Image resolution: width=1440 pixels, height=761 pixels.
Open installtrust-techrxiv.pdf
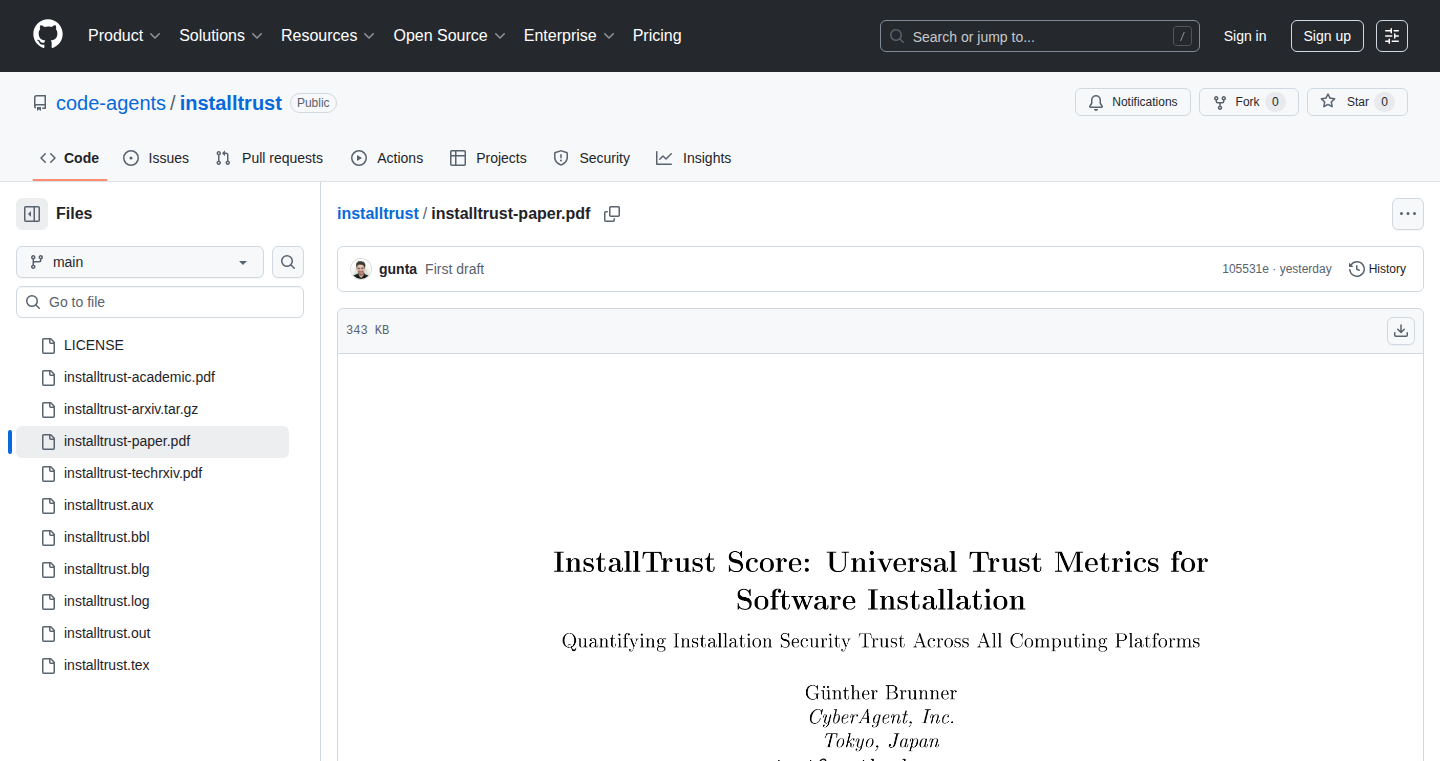(x=133, y=473)
